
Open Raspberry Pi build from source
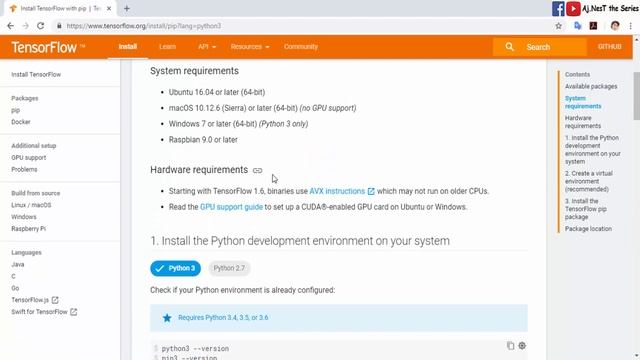(29, 229)
